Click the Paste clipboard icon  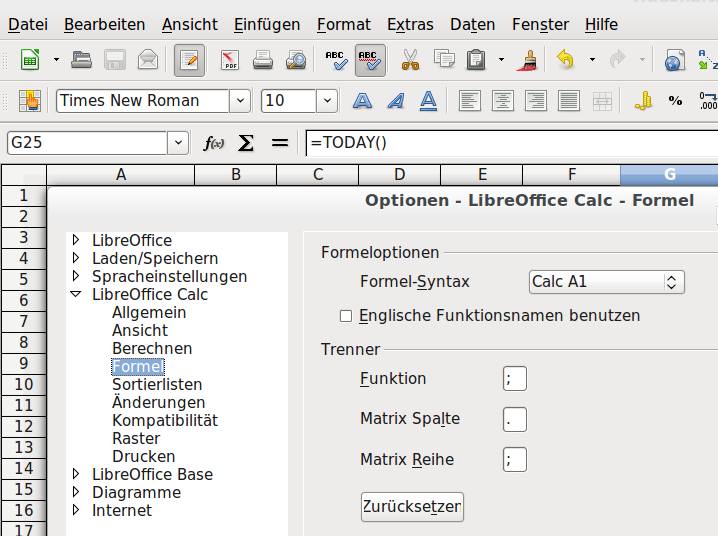pyautogui.click(x=476, y=60)
